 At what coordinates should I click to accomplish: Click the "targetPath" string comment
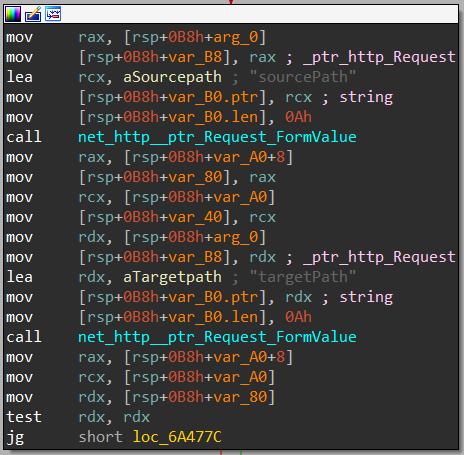click(x=303, y=277)
